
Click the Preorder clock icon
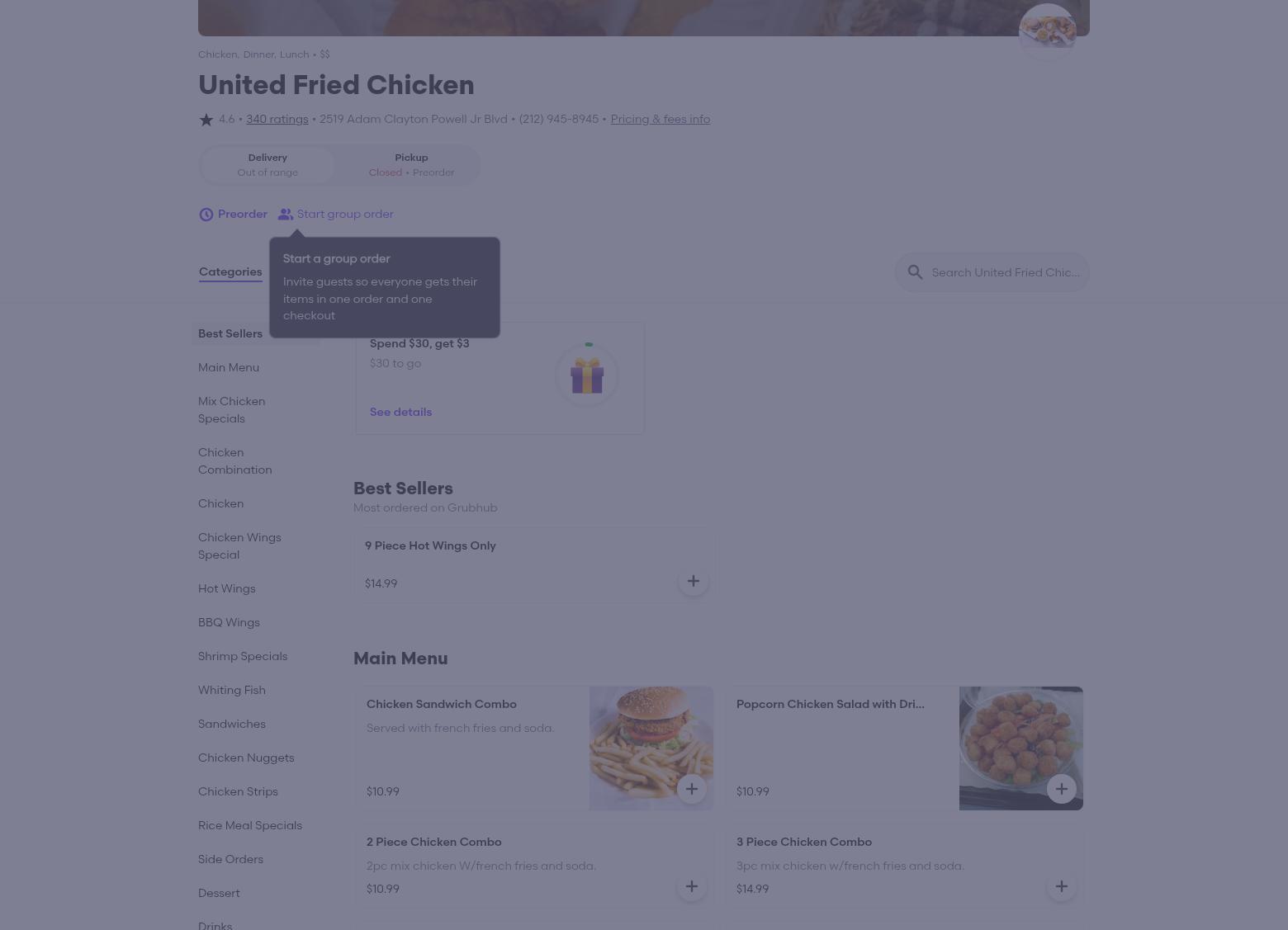tap(206, 215)
